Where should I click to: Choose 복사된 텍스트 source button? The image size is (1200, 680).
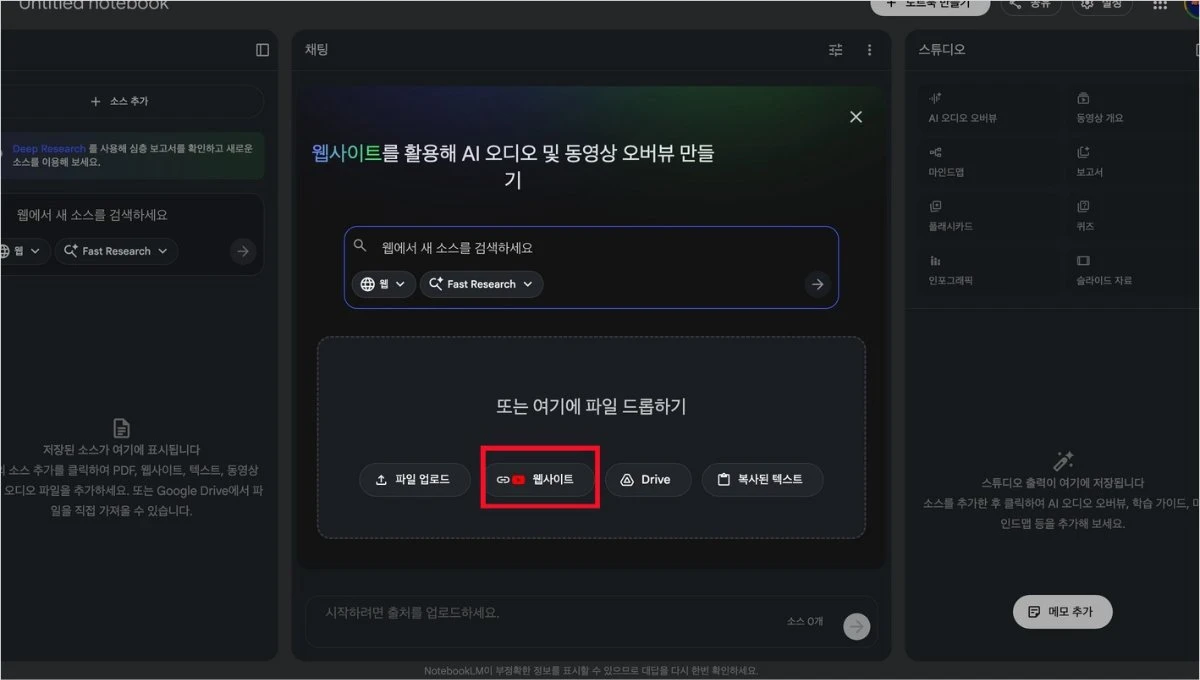(762, 480)
